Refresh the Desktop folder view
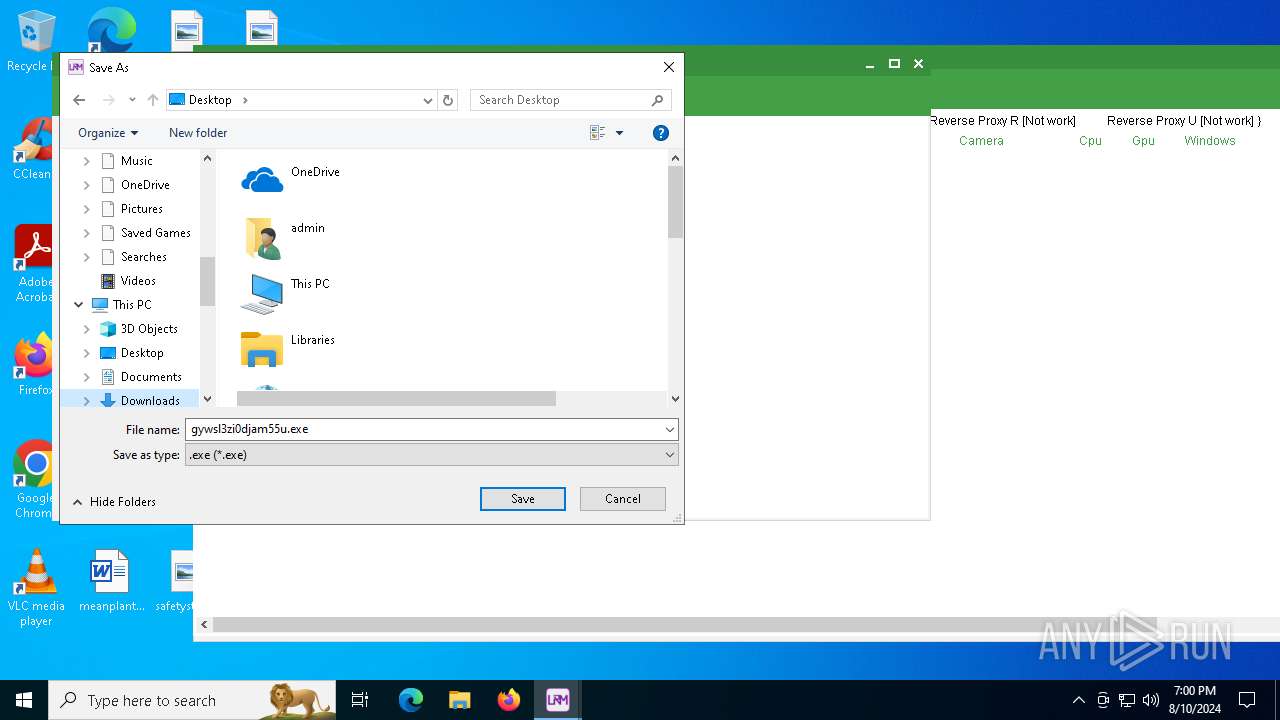 (x=448, y=100)
